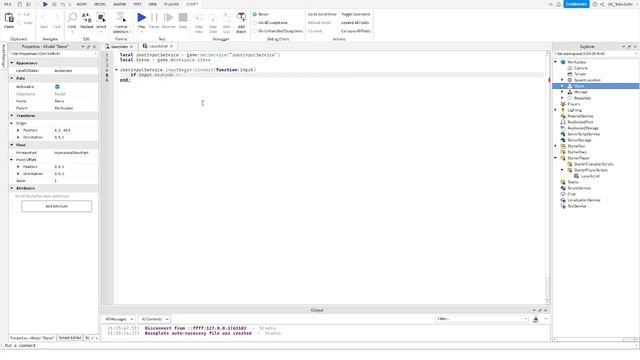Click Go to Script Error action
This screenshot has width=640, height=360.
coord(322,14)
